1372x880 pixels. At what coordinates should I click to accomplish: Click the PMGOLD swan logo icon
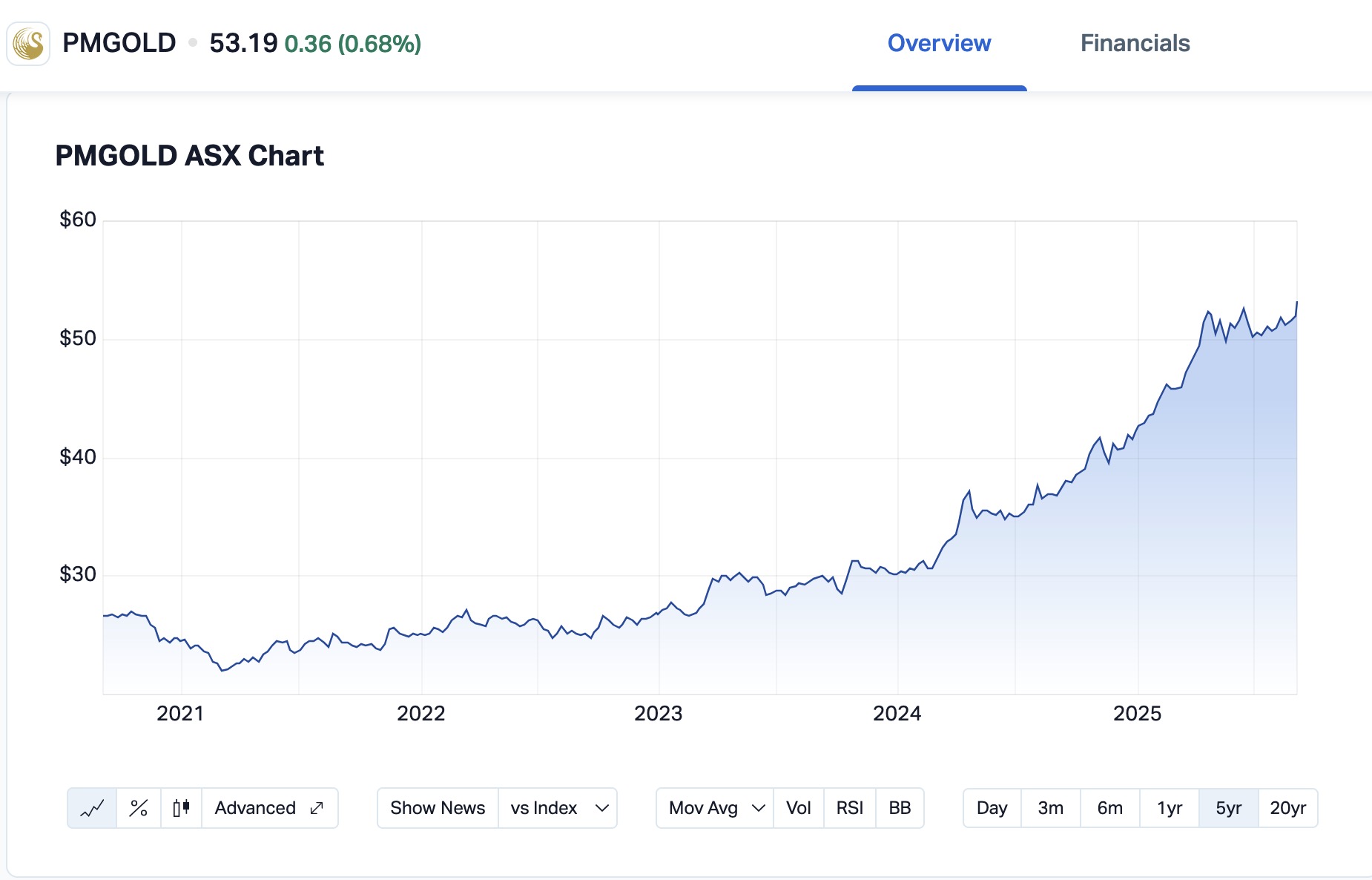(x=28, y=44)
